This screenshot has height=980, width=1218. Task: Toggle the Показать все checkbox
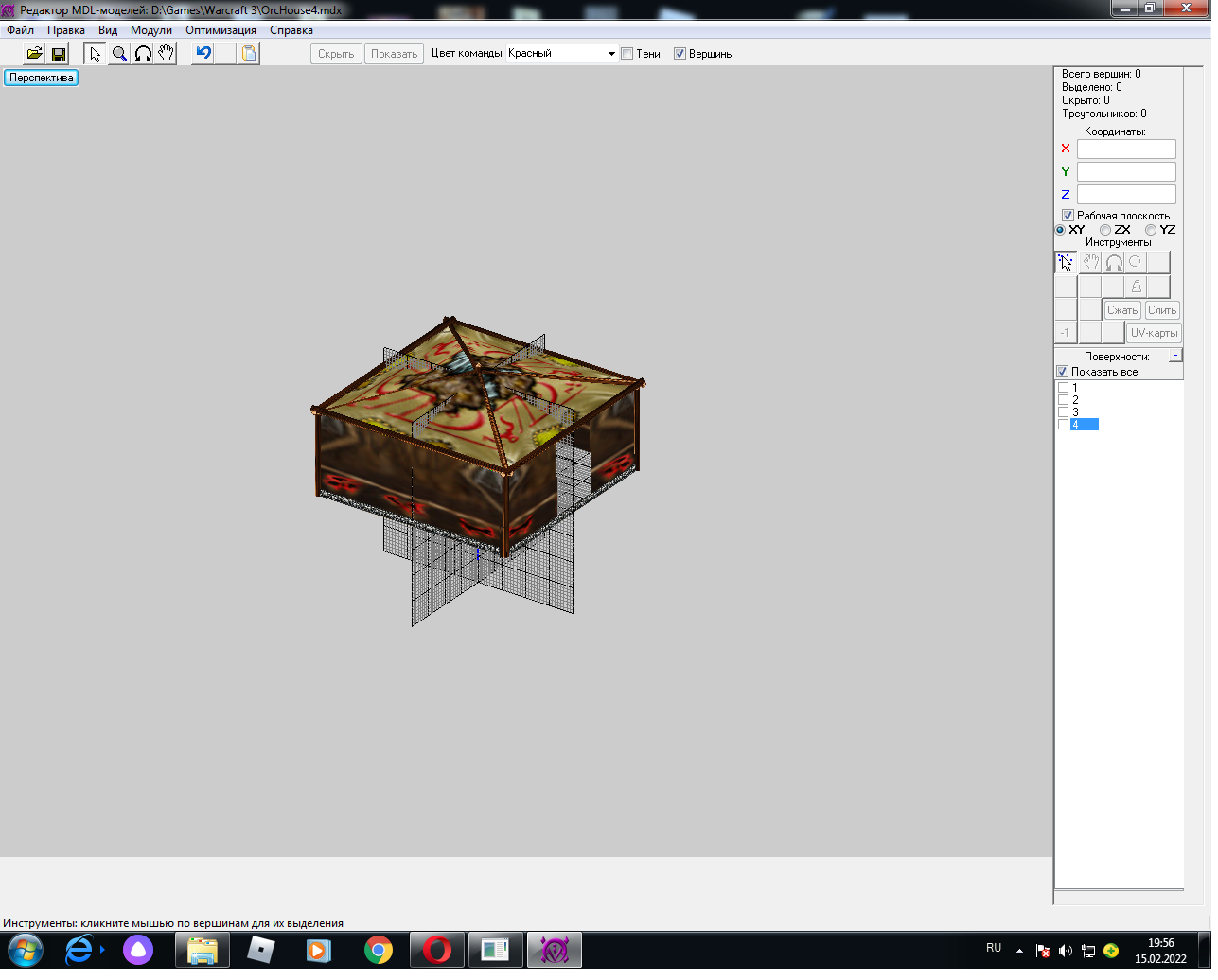click(1063, 372)
